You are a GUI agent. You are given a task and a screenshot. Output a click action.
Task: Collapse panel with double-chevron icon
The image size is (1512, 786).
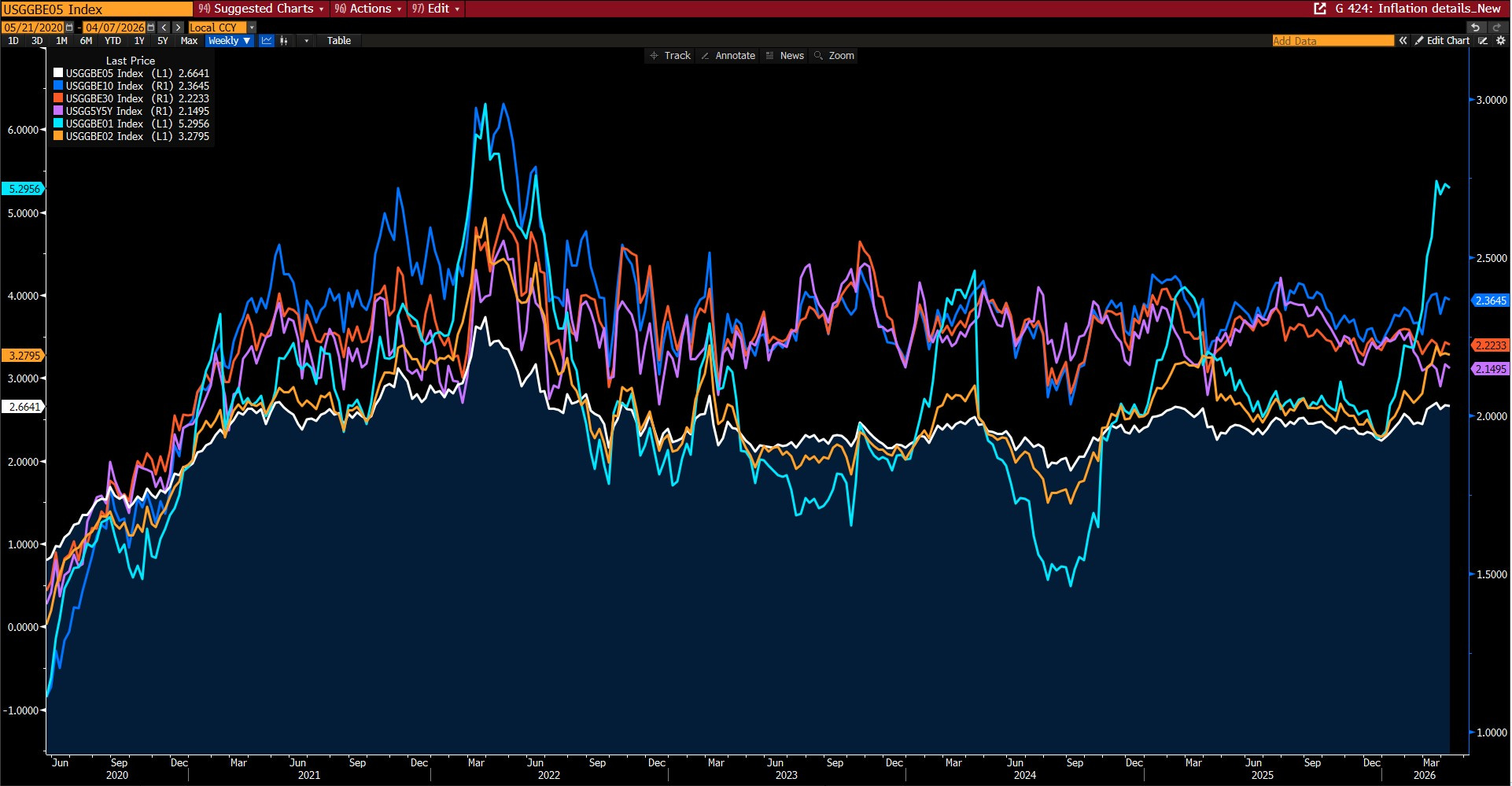click(1403, 41)
